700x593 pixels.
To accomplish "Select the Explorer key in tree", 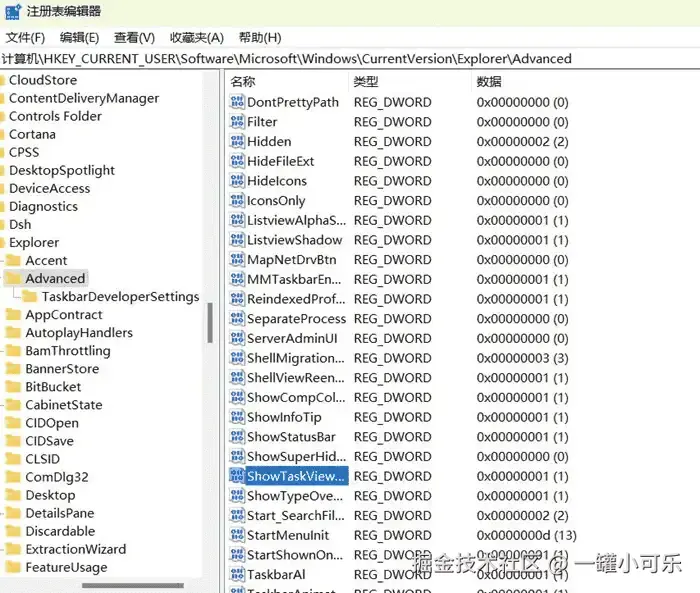I will pos(34,242).
